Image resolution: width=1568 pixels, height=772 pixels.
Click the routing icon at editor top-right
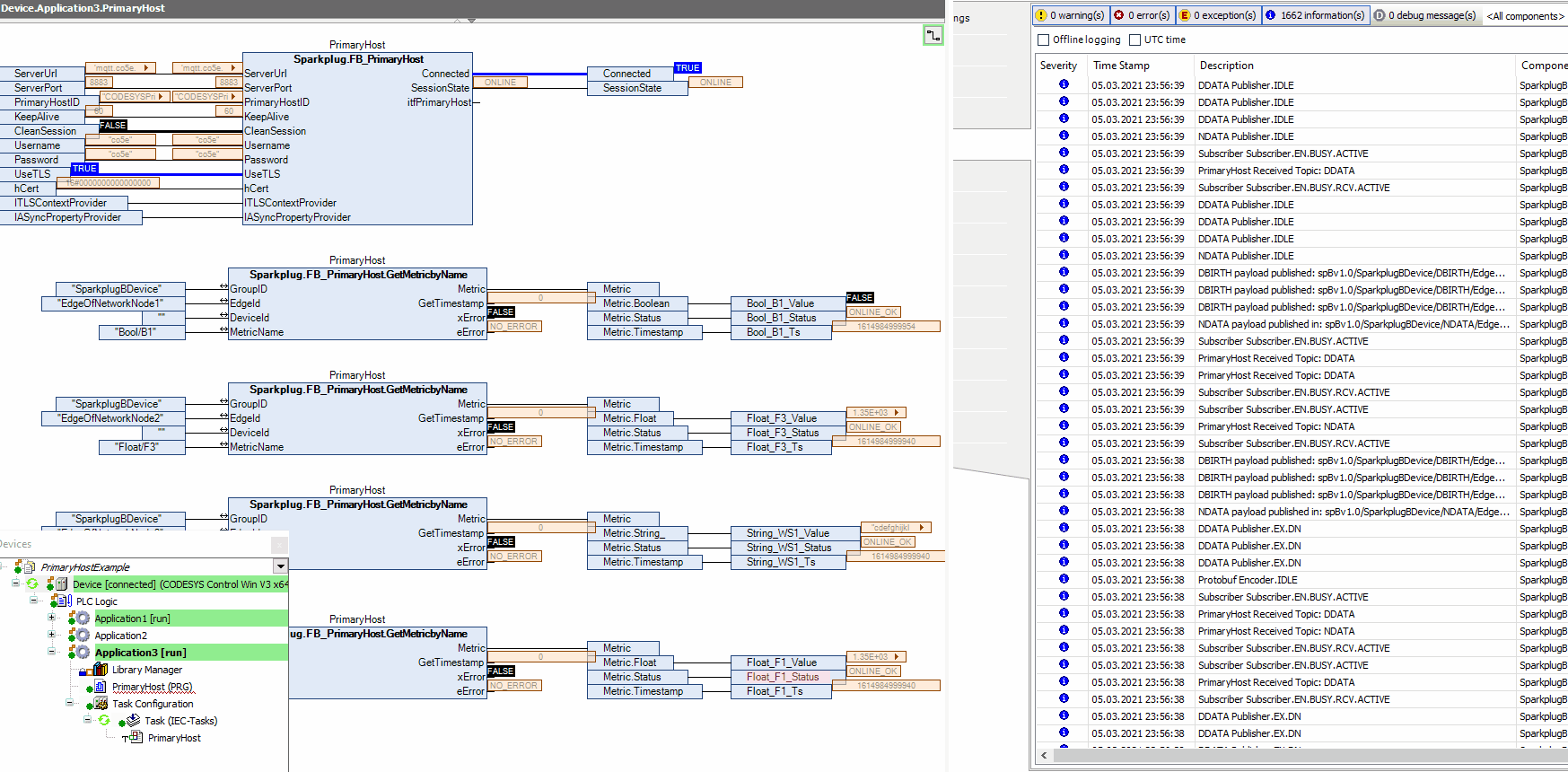(933, 36)
